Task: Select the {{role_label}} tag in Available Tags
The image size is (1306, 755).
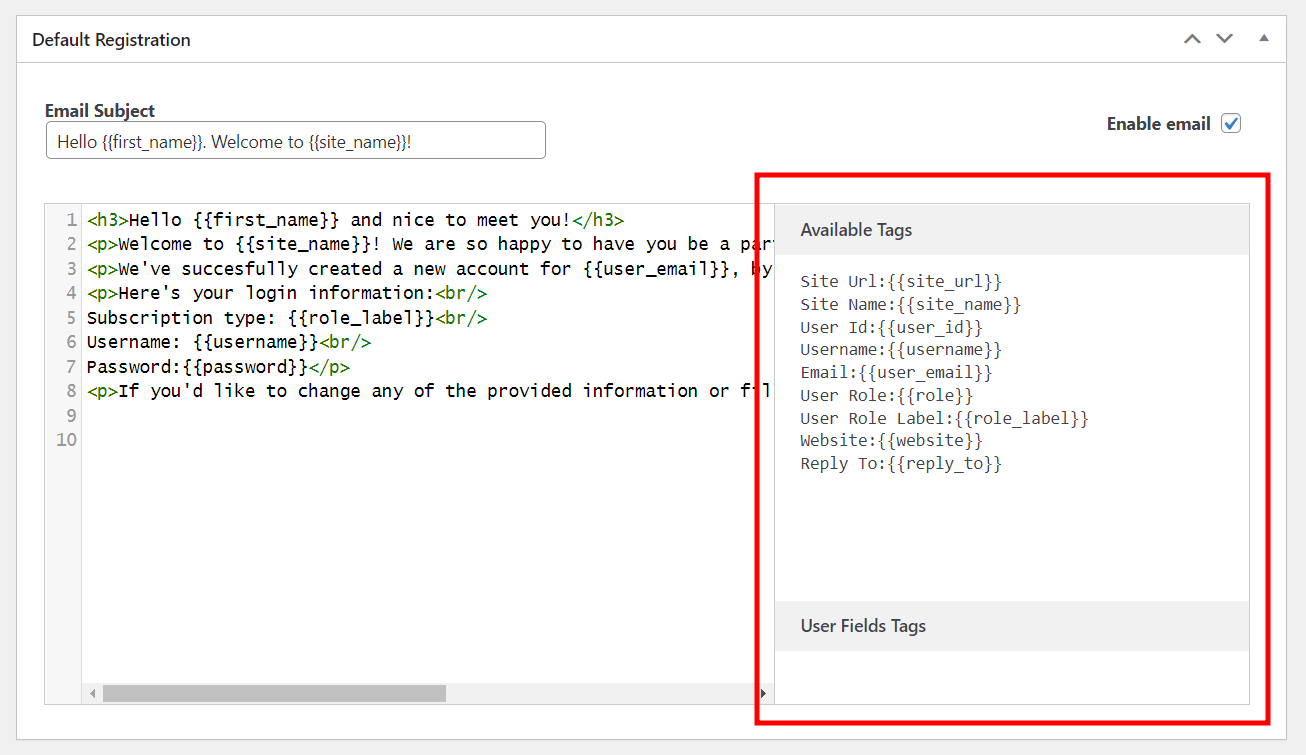Action: click(x=1021, y=418)
